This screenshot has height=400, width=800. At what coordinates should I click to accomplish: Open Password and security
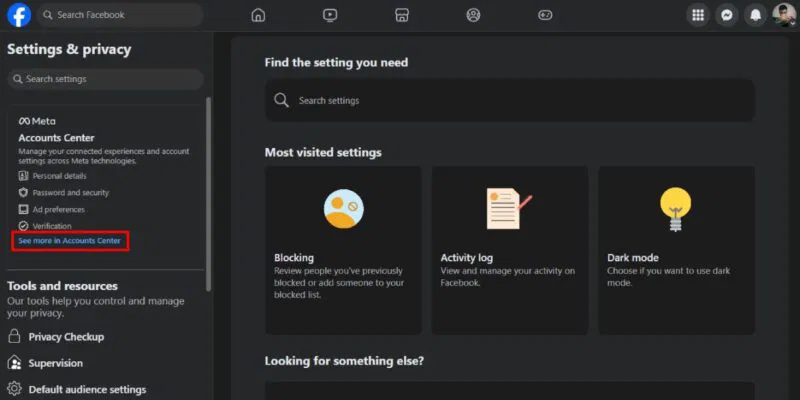pos(71,193)
